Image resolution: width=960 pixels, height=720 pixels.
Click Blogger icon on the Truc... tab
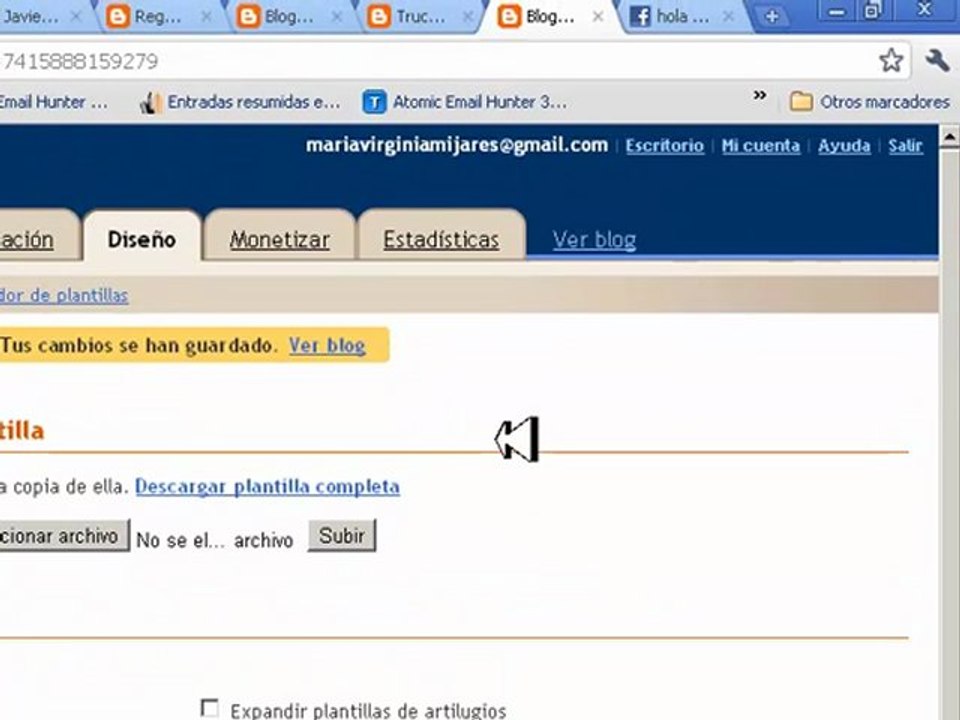(378, 16)
